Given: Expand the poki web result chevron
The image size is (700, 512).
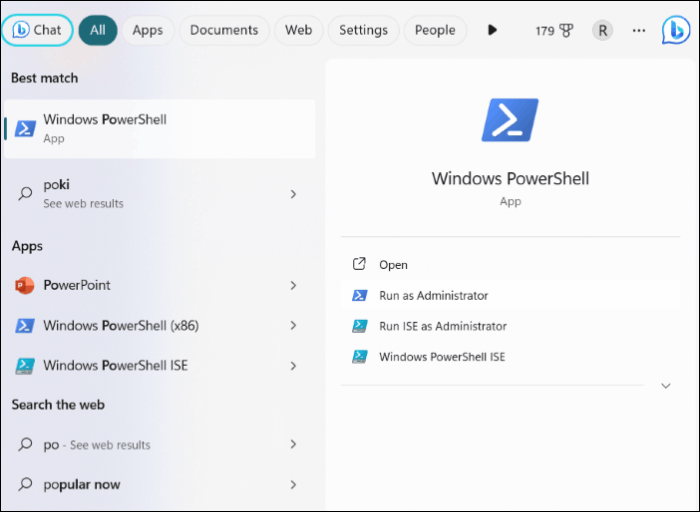Looking at the screenshot, I should pos(293,193).
